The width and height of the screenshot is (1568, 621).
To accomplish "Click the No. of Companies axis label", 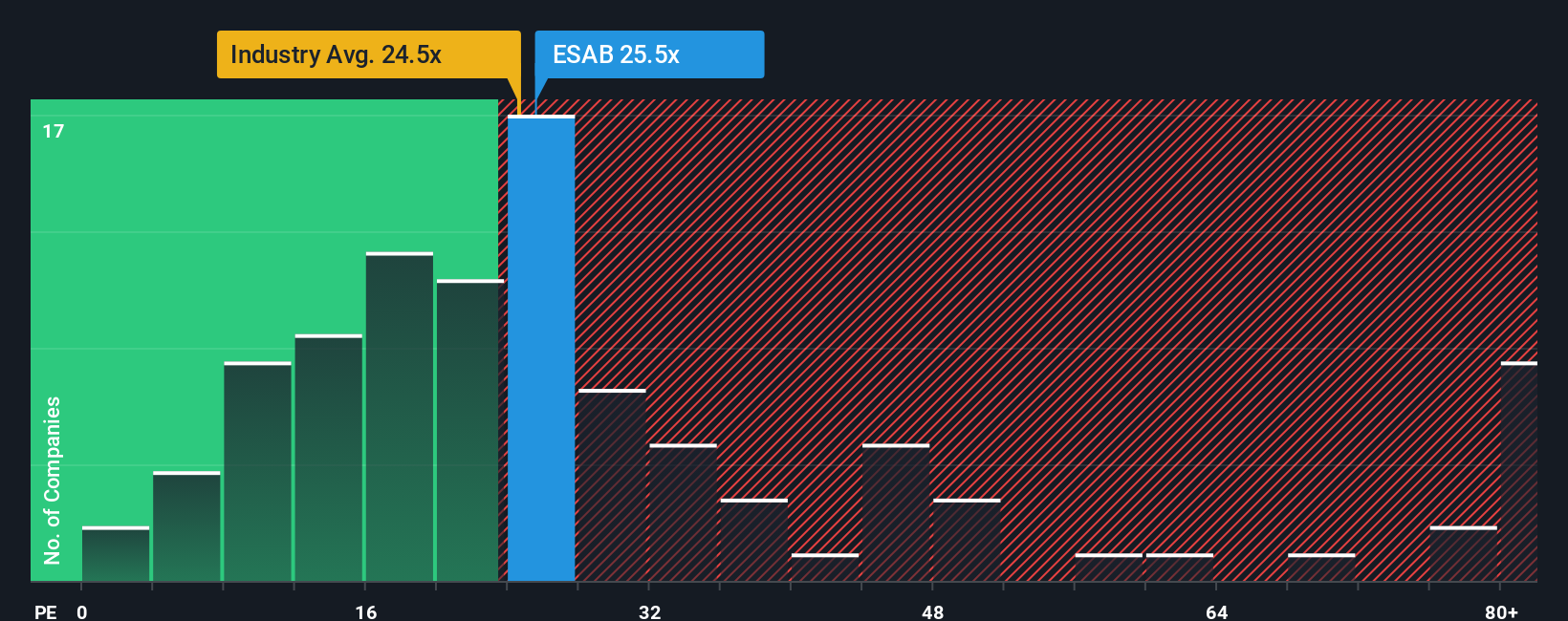I will pos(53,480).
